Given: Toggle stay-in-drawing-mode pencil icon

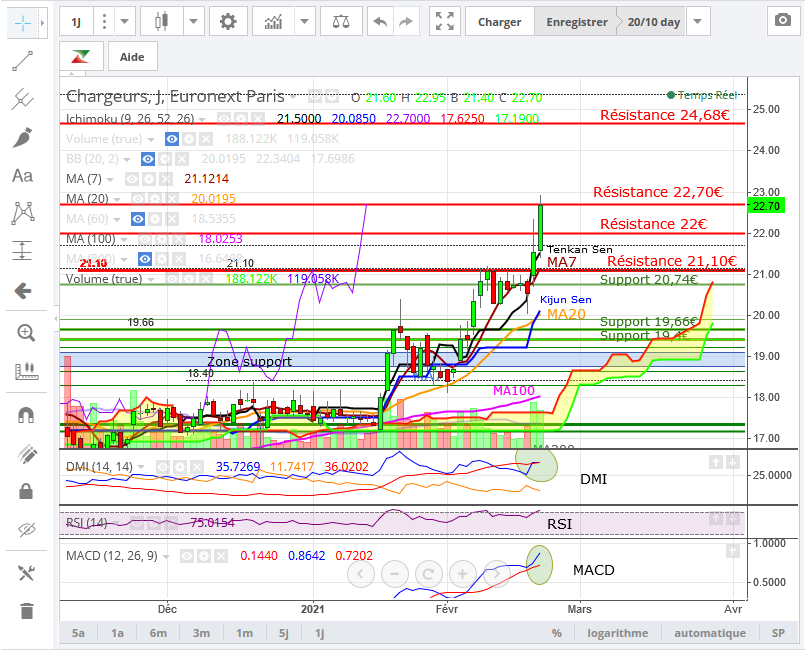Looking at the screenshot, I should coord(27,454).
